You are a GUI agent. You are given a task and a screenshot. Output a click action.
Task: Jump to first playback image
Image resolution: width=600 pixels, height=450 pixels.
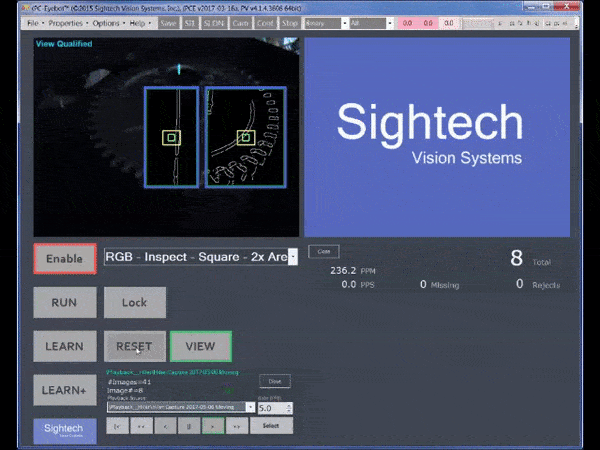tap(117, 426)
